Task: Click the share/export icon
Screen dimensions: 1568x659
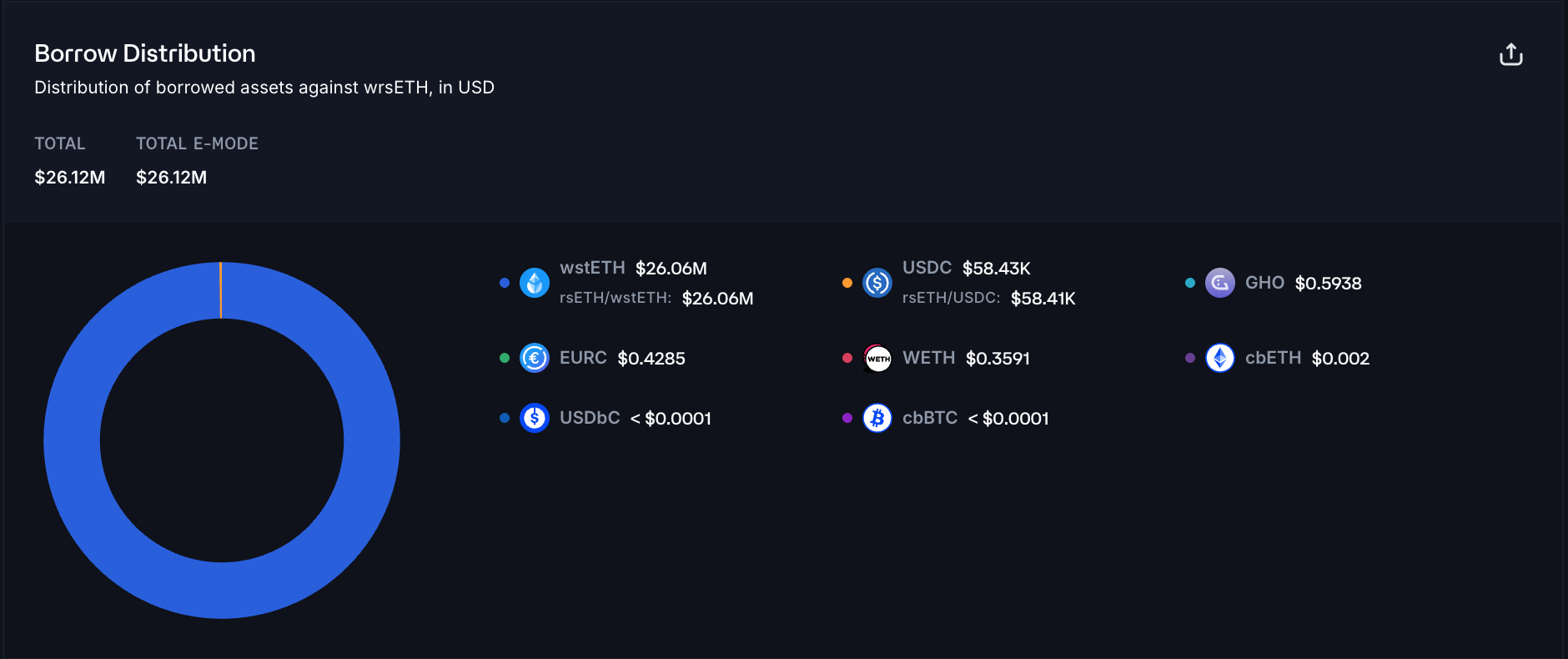Action: (1510, 55)
